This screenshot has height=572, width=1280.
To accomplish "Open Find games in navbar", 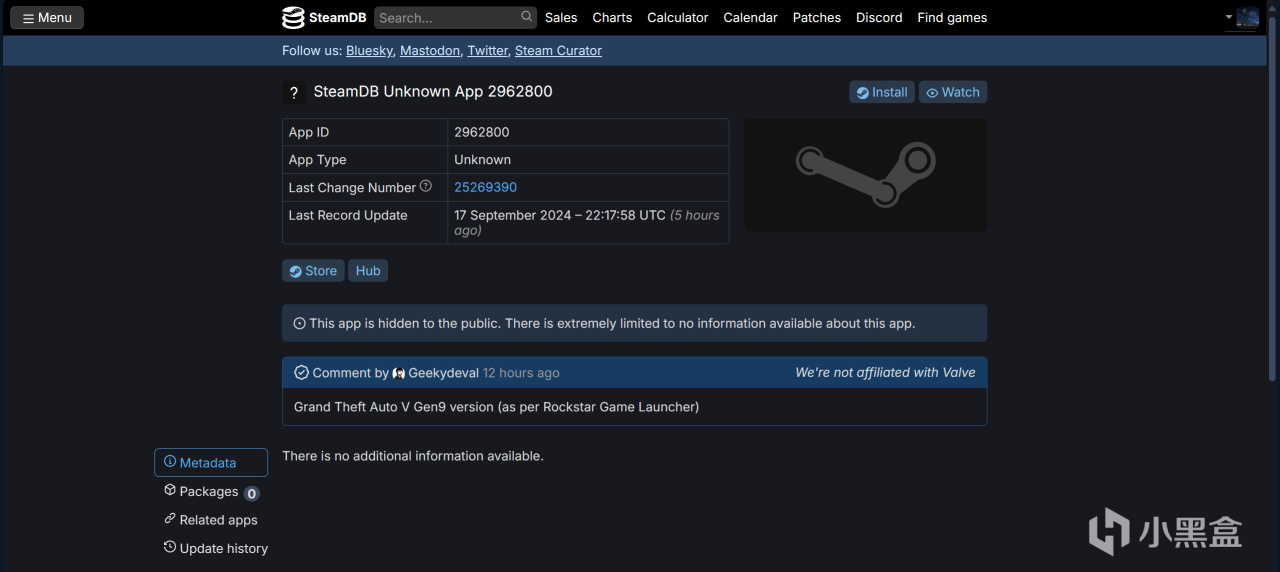I will [952, 17].
